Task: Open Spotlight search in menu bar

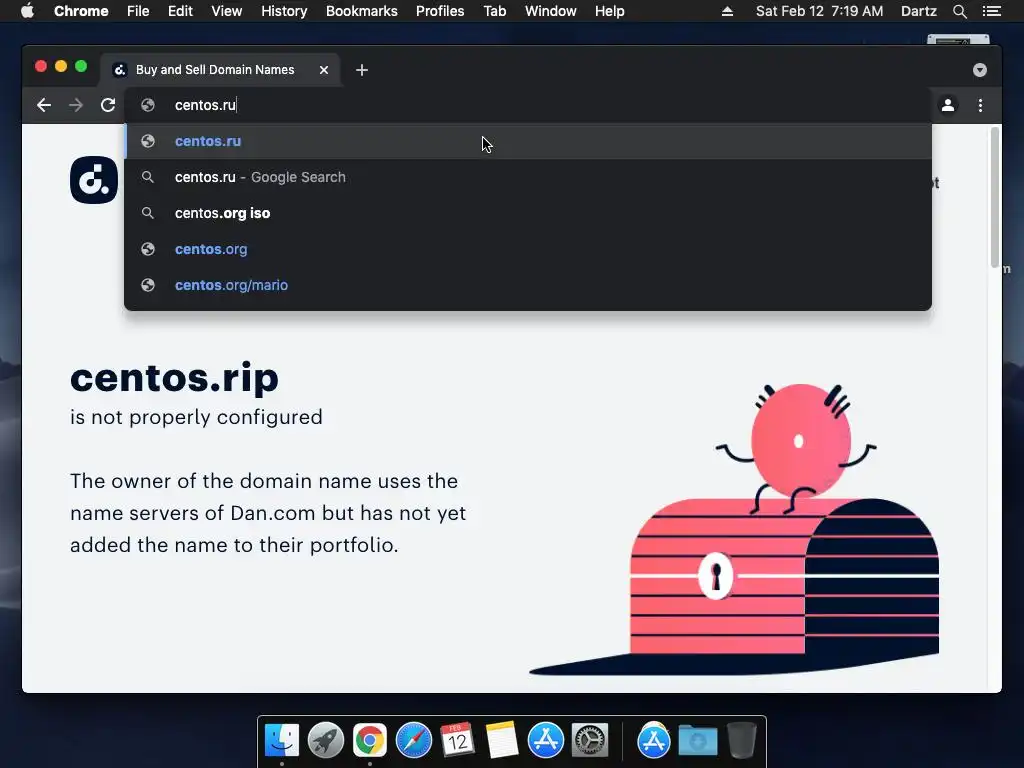Action: [959, 11]
